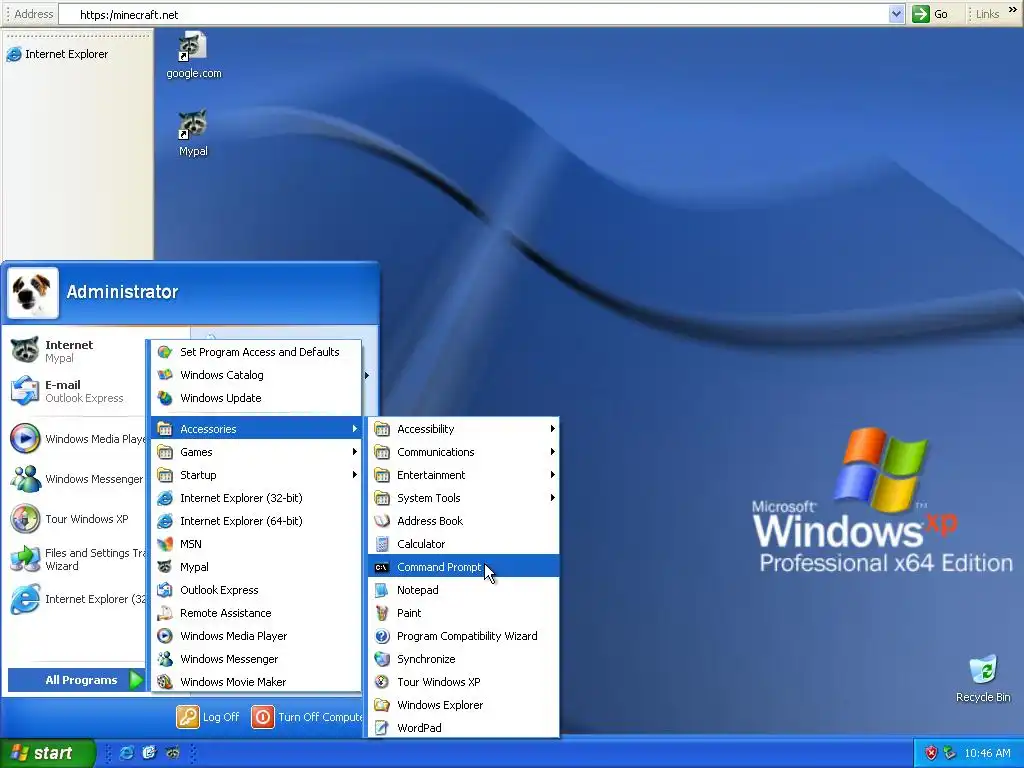This screenshot has width=1024, height=768.
Task: Click Tour Windows XP icon in Accessories
Action: point(382,682)
